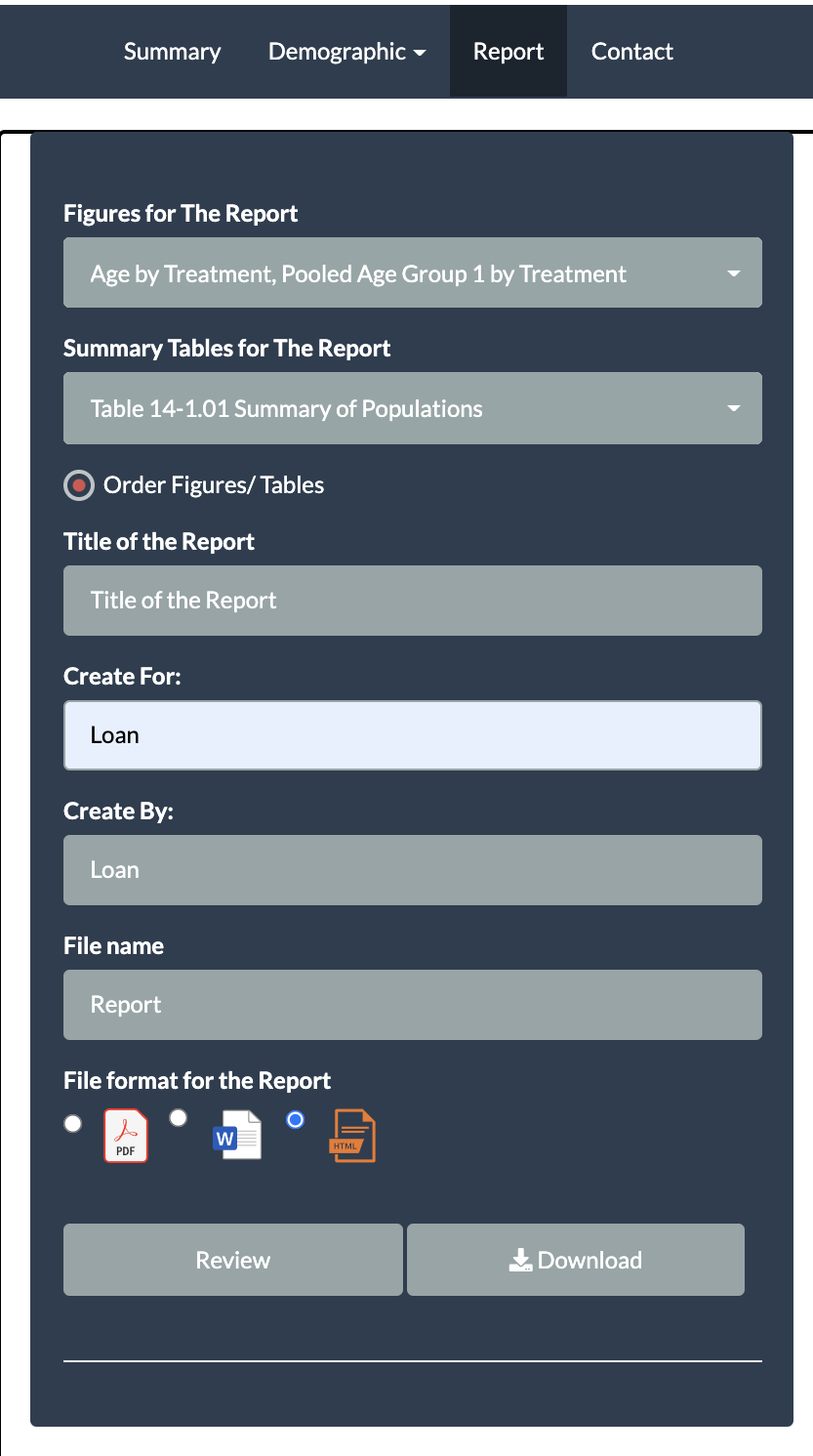The image size is (813, 1456).
Task: Expand the Demographic menu
Action: point(346,51)
